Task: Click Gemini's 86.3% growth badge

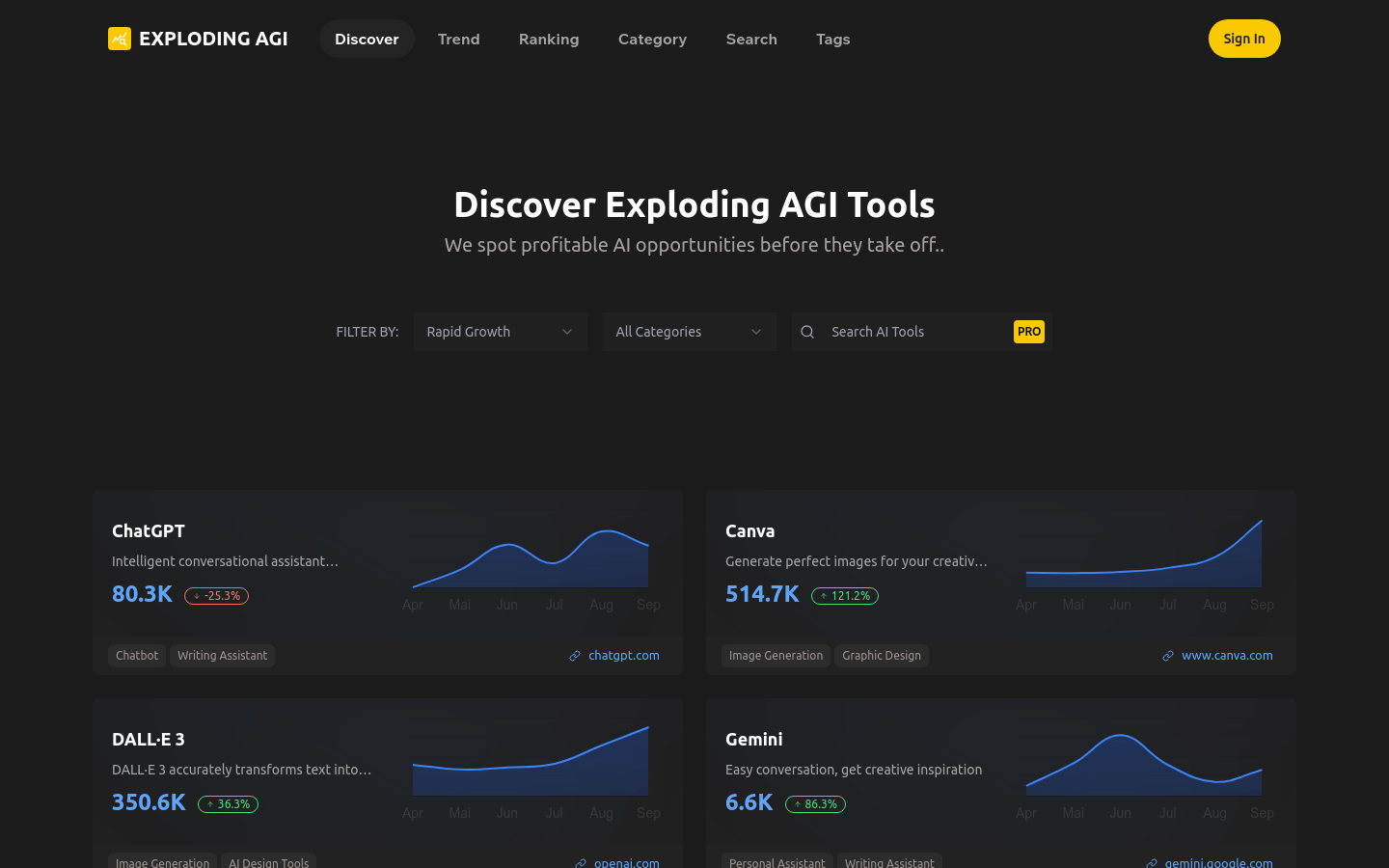Action: 815,804
